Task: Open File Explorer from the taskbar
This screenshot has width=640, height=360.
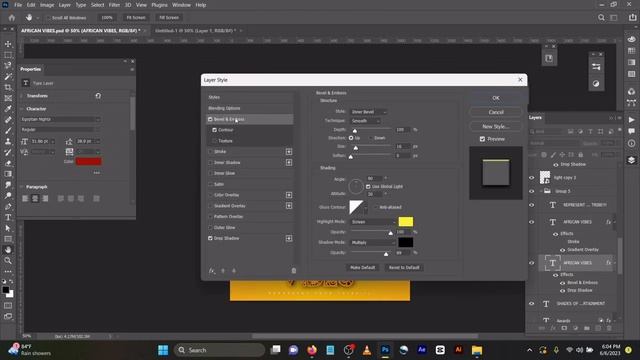Action: [x=477, y=350]
